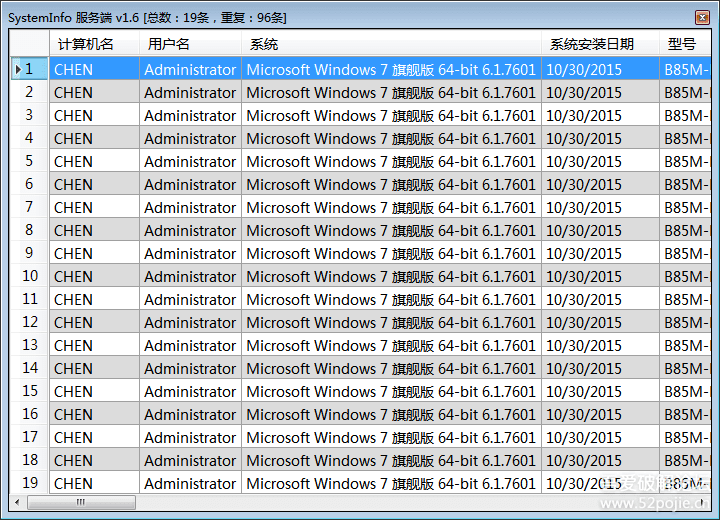Click Administrator cell in row 18
The image size is (720, 520).
(190, 460)
